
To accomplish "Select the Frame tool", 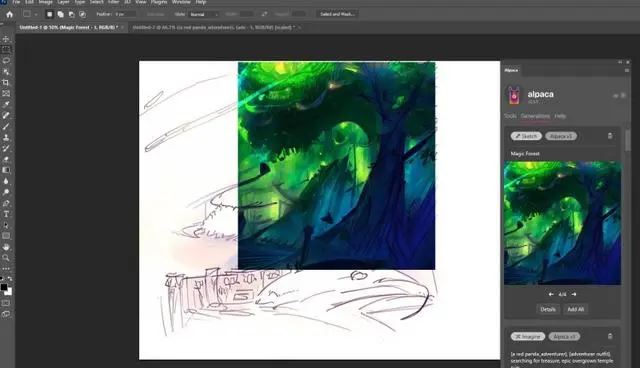I will point(6,93).
